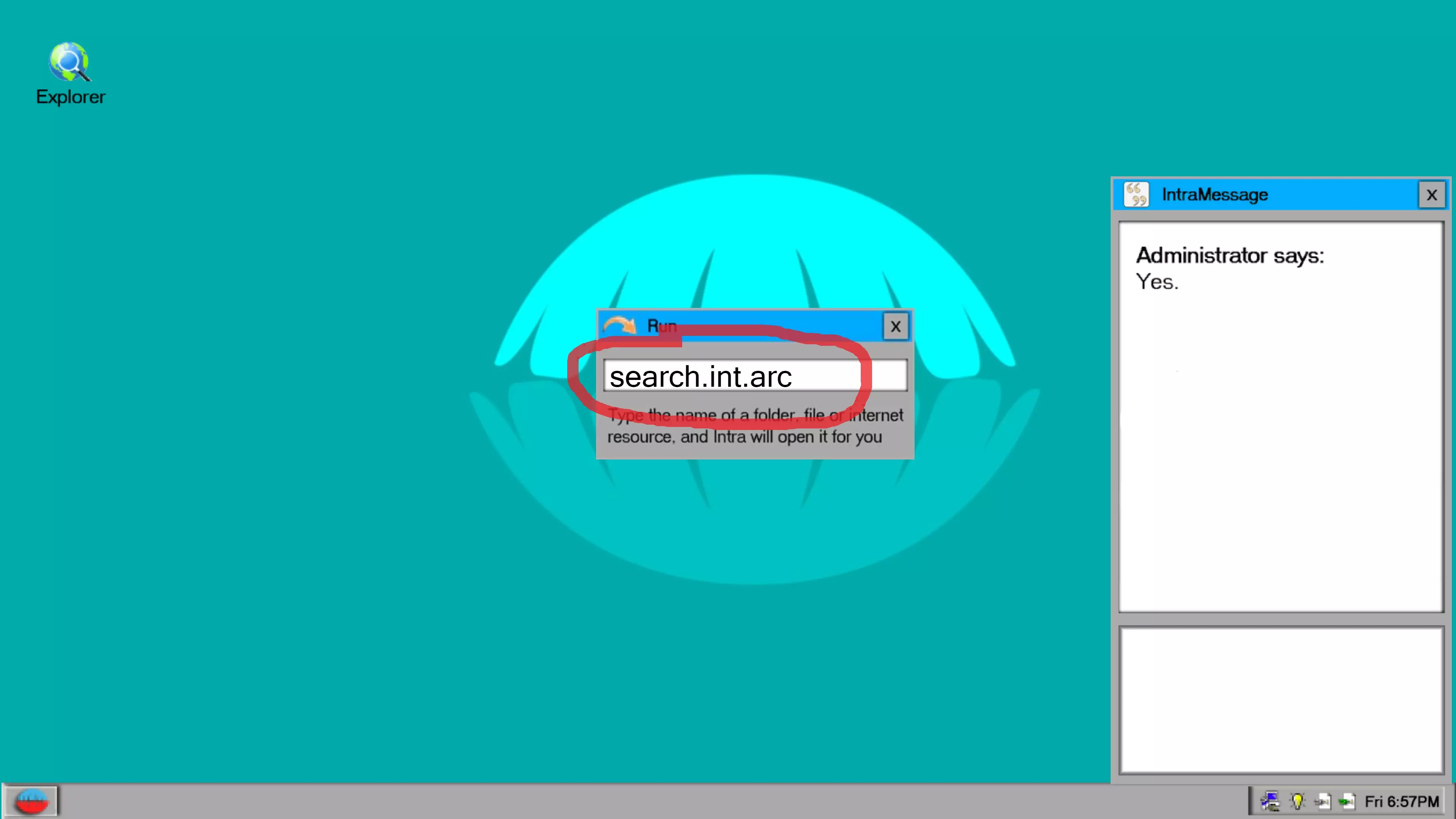Click the orange arrow Run icon

619,326
